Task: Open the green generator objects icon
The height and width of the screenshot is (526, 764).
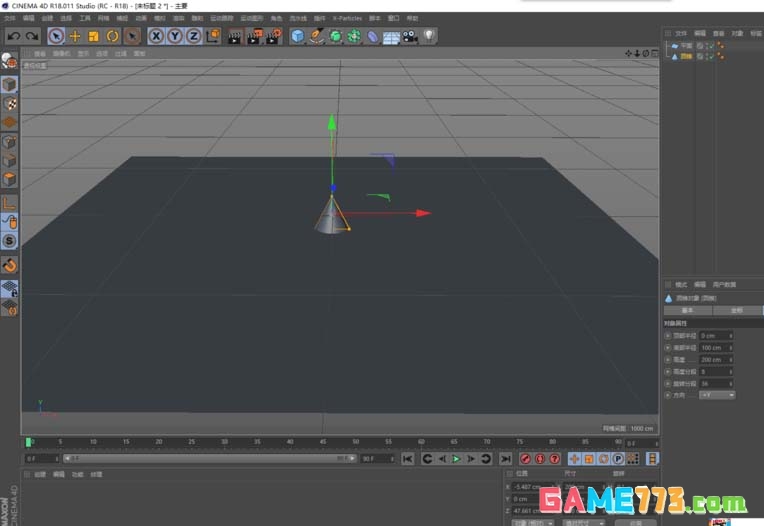Action: 335,36
